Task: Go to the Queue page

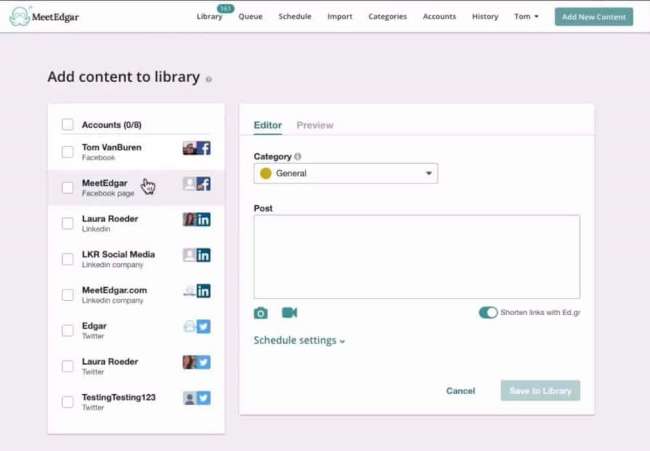Action: (x=250, y=17)
